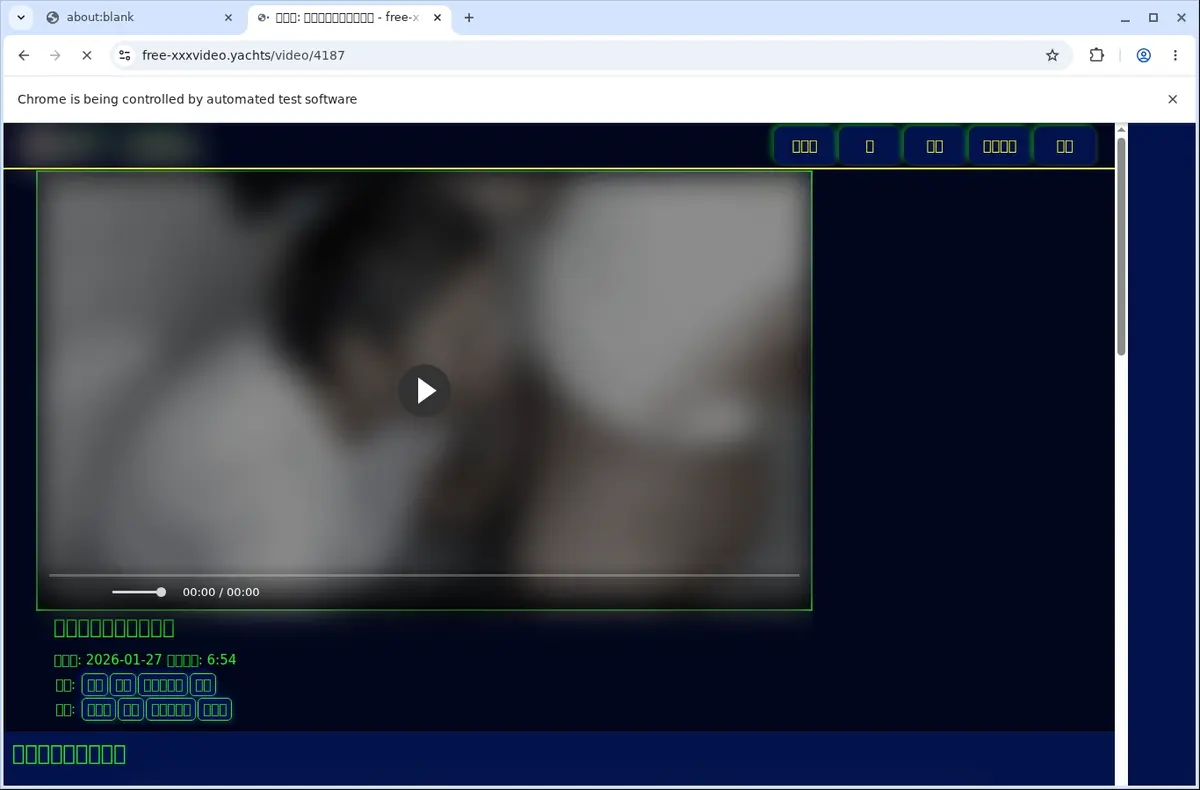The image size is (1200, 790).
Task: Play the video with center play button
Action: [x=425, y=390]
